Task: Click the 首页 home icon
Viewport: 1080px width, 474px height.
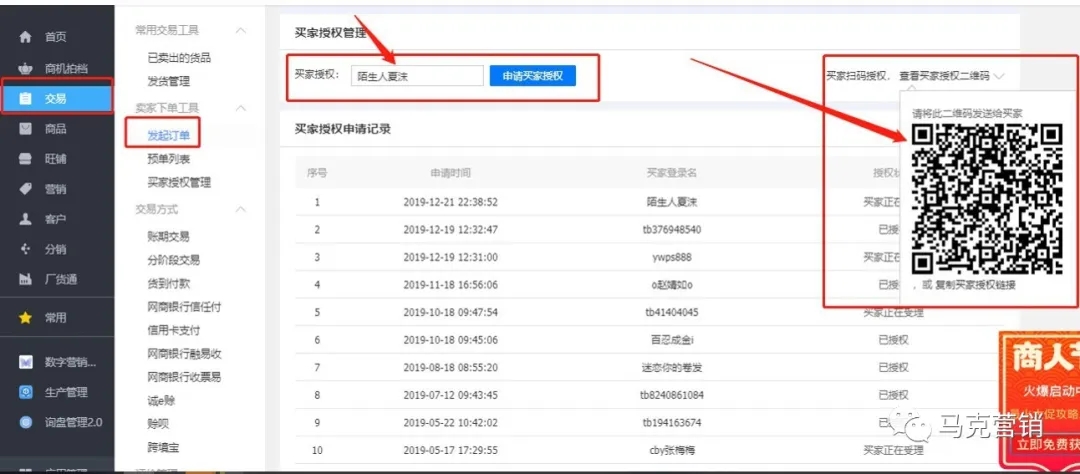Action: click(x=26, y=37)
